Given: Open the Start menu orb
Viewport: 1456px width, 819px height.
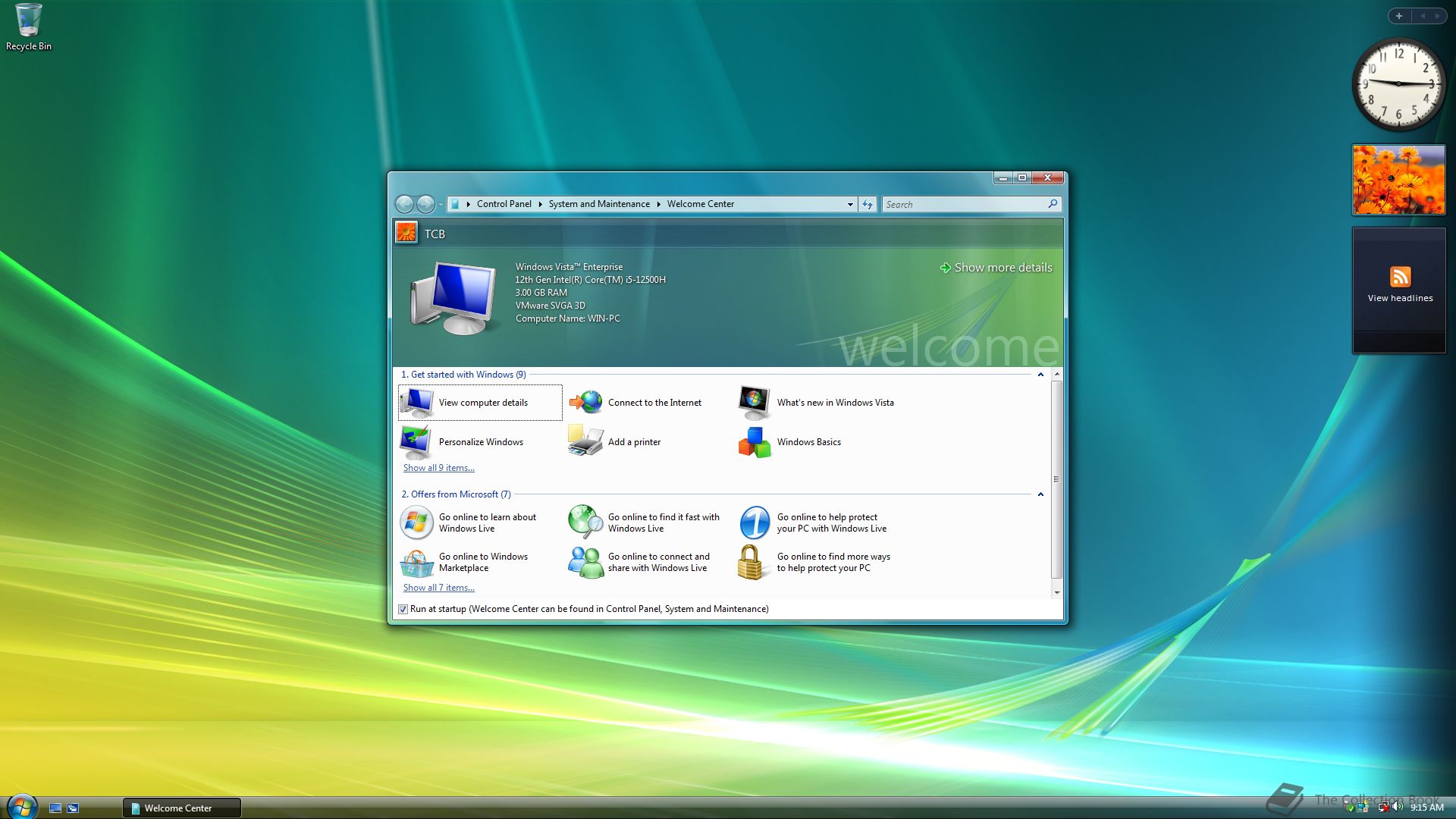Looking at the screenshot, I should click(x=22, y=807).
